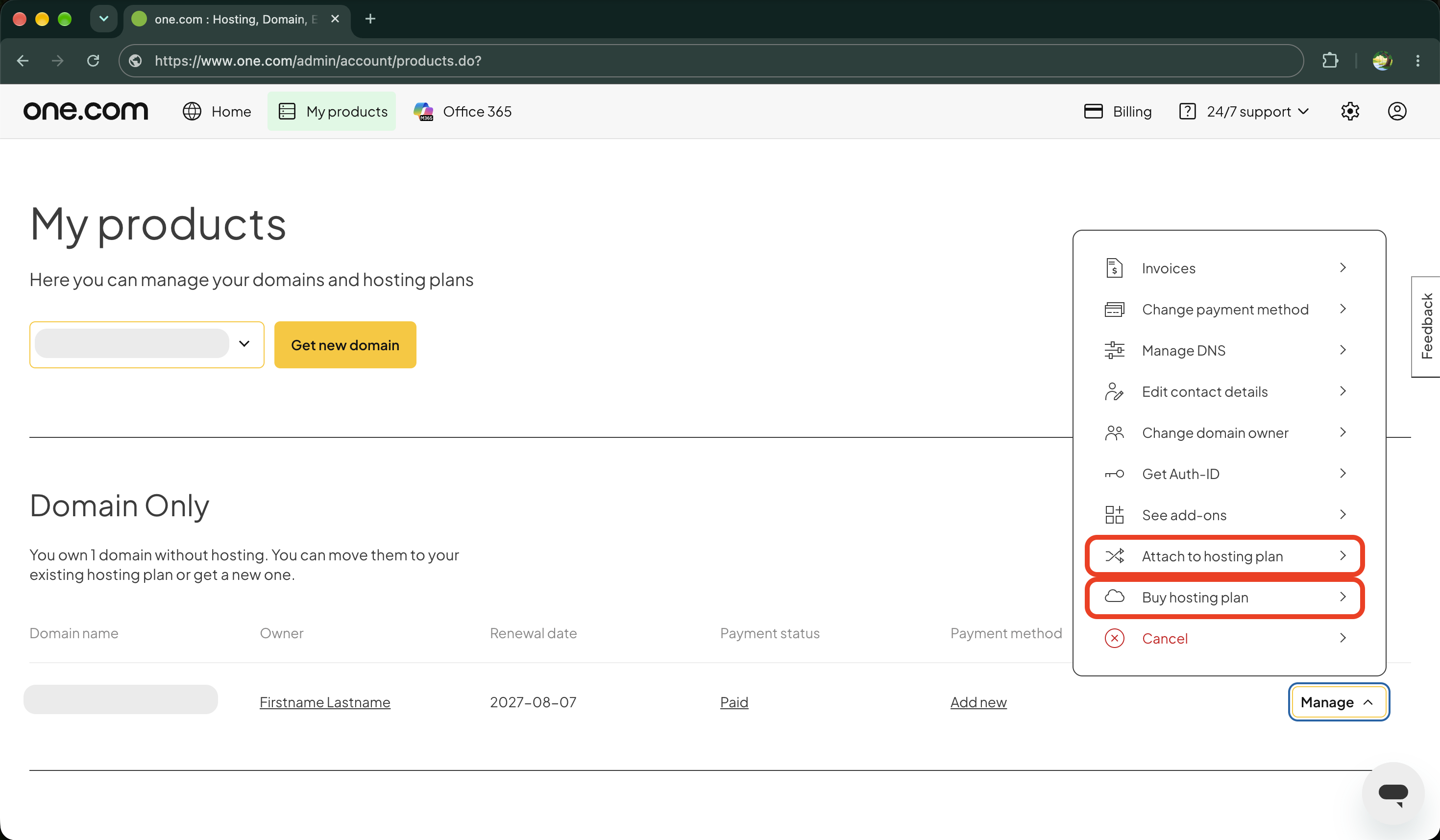Click the chevron beside Change payment method
1440x840 pixels.
click(x=1342, y=309)
